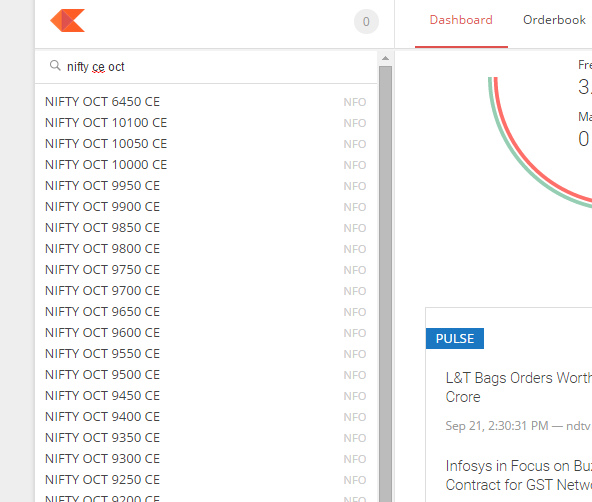
Task: Open the L&T Bags Orders news link
Action: 518,387
